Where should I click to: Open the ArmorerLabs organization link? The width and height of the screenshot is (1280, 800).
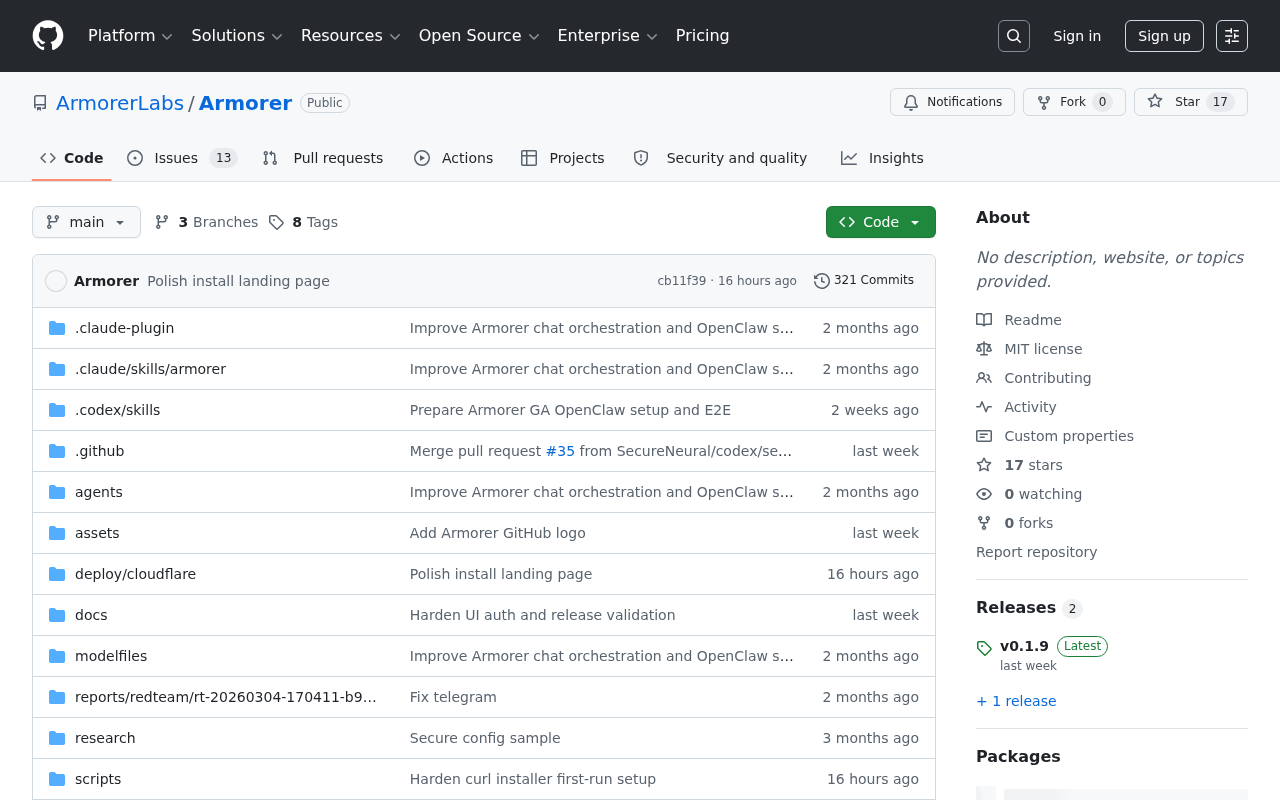(120, 103)
